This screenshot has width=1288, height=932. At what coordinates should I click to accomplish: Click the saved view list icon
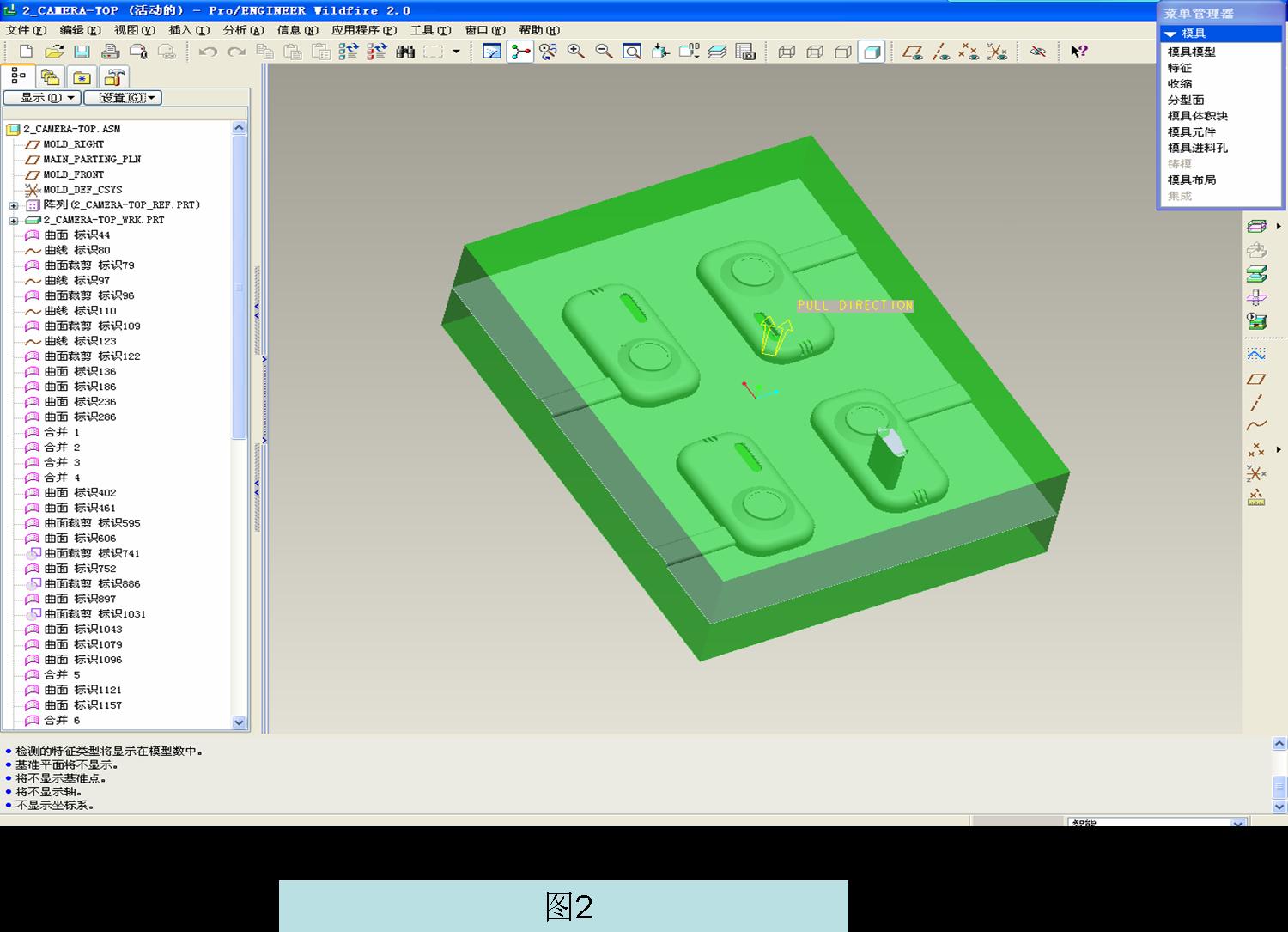689,52
